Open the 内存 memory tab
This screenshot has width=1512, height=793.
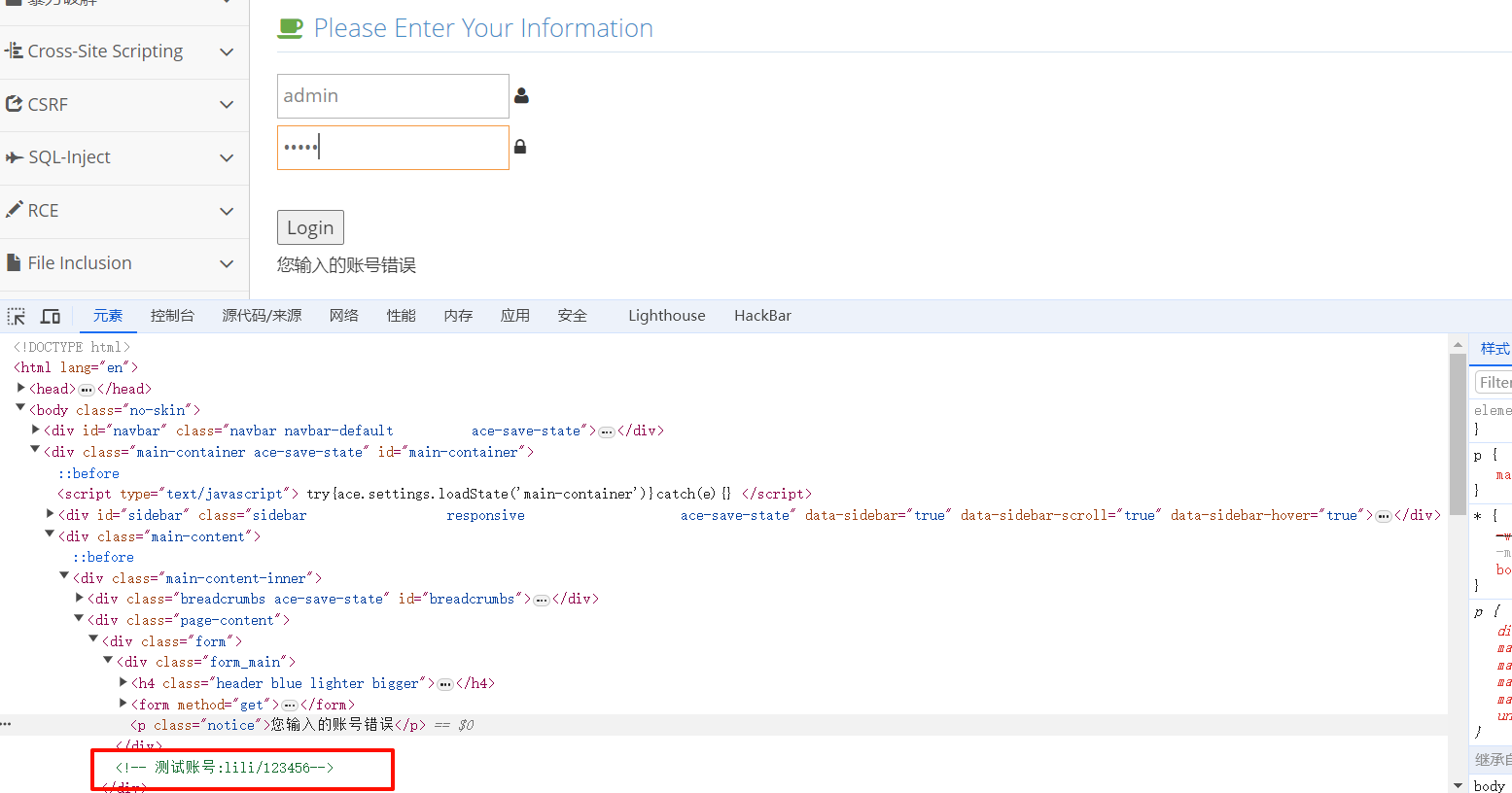(458, 316)
